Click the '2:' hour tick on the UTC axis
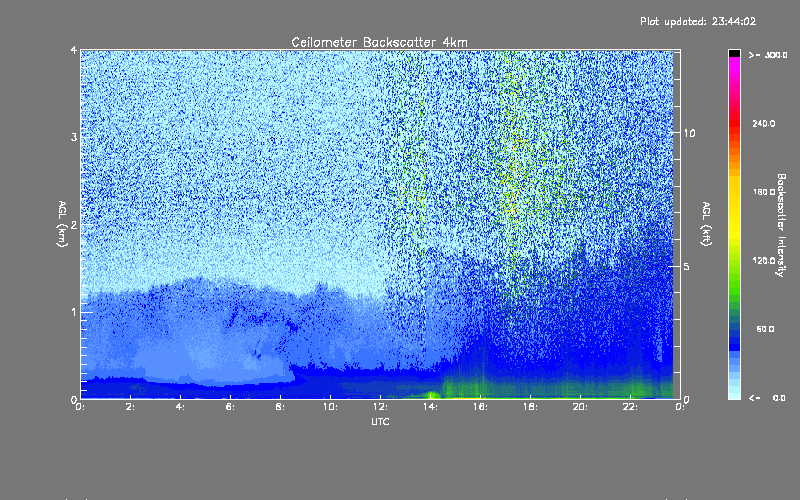This screenshot has width=800, height=500. (130, 407)
